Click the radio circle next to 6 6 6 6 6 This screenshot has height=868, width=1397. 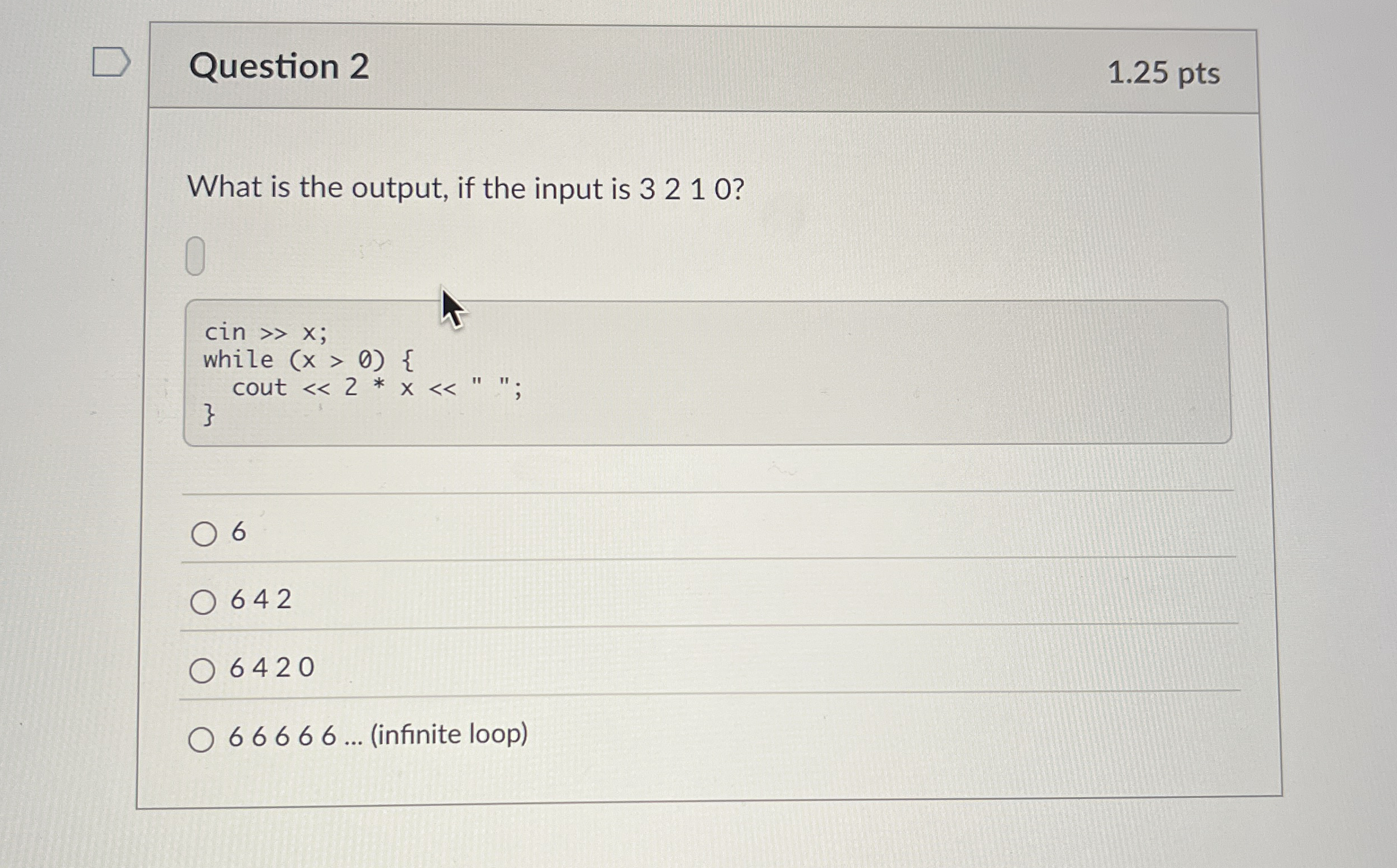pos(202,736)
